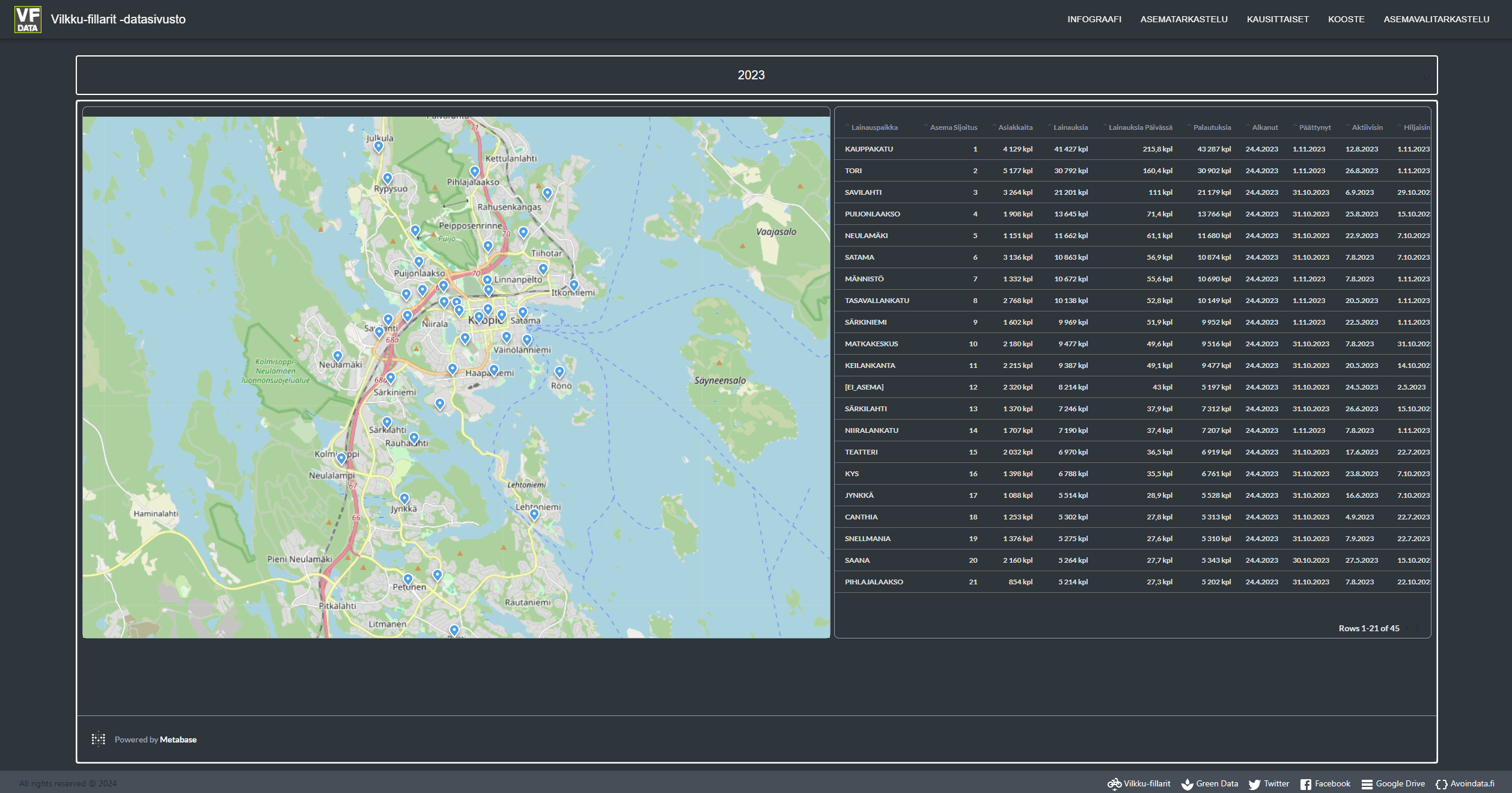This screenshot has width=1512, height=793.
Task: Open the 2023 year selector dropdown
Action: 757,75
